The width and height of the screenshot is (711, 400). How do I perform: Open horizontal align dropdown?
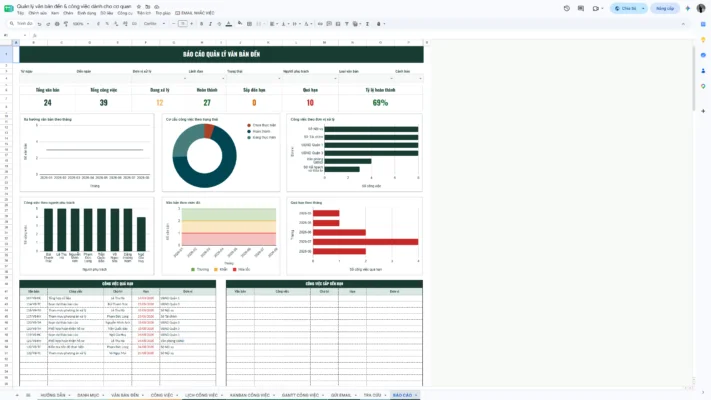pyautogui.click(x=273, y=24)
